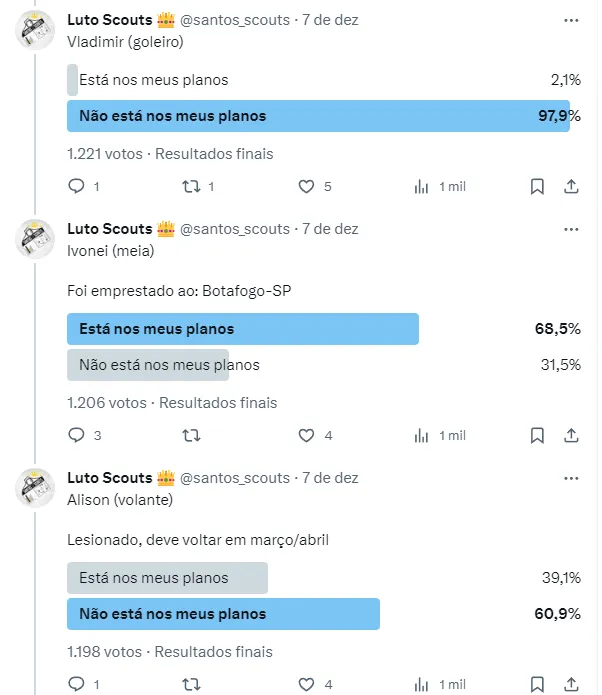Bookmark the Vladimir (goleiro) poll tweet

(537, 187)
